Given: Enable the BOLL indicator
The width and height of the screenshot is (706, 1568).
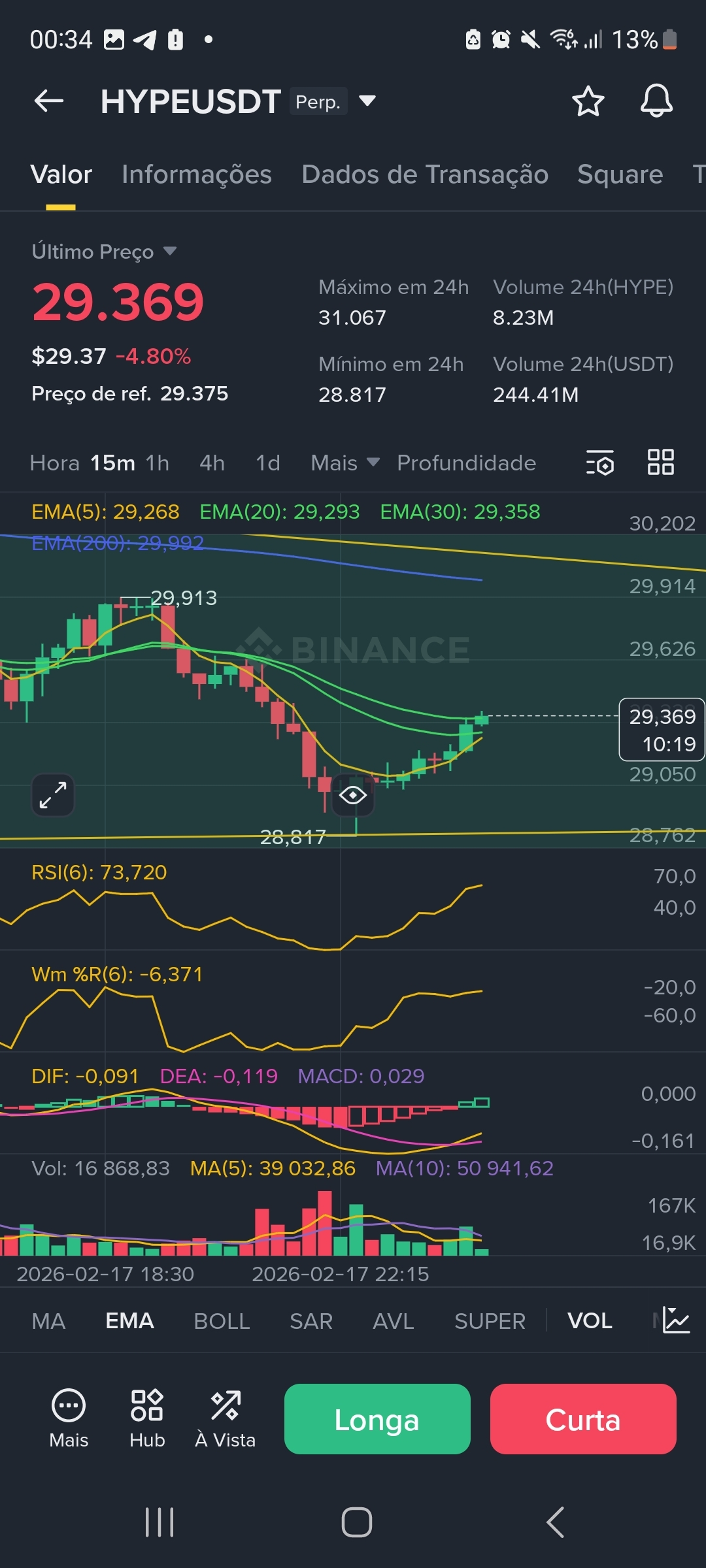Looking at the screenshot, I should pos(222,1321).
